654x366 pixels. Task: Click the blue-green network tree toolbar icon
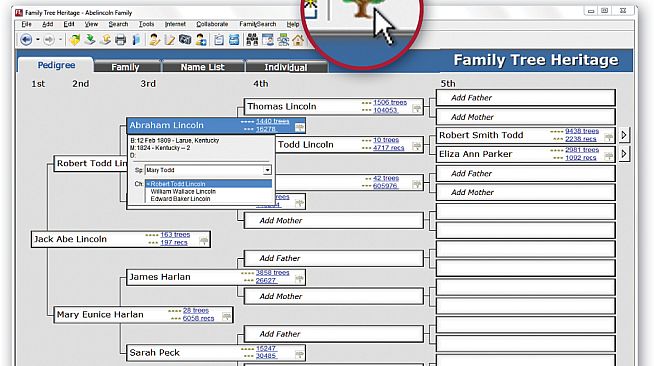[x=283, y=40]
